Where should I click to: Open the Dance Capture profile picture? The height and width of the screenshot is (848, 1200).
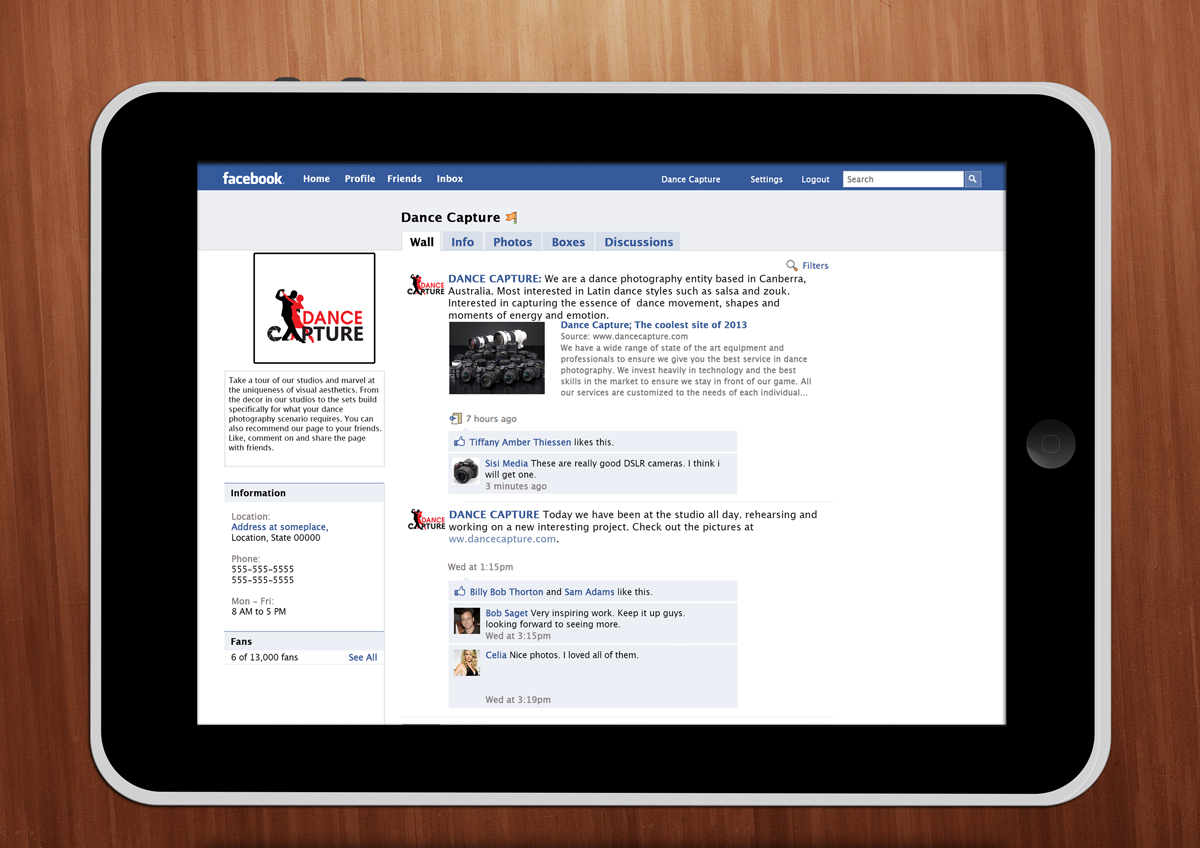click(x=314, y=308)
